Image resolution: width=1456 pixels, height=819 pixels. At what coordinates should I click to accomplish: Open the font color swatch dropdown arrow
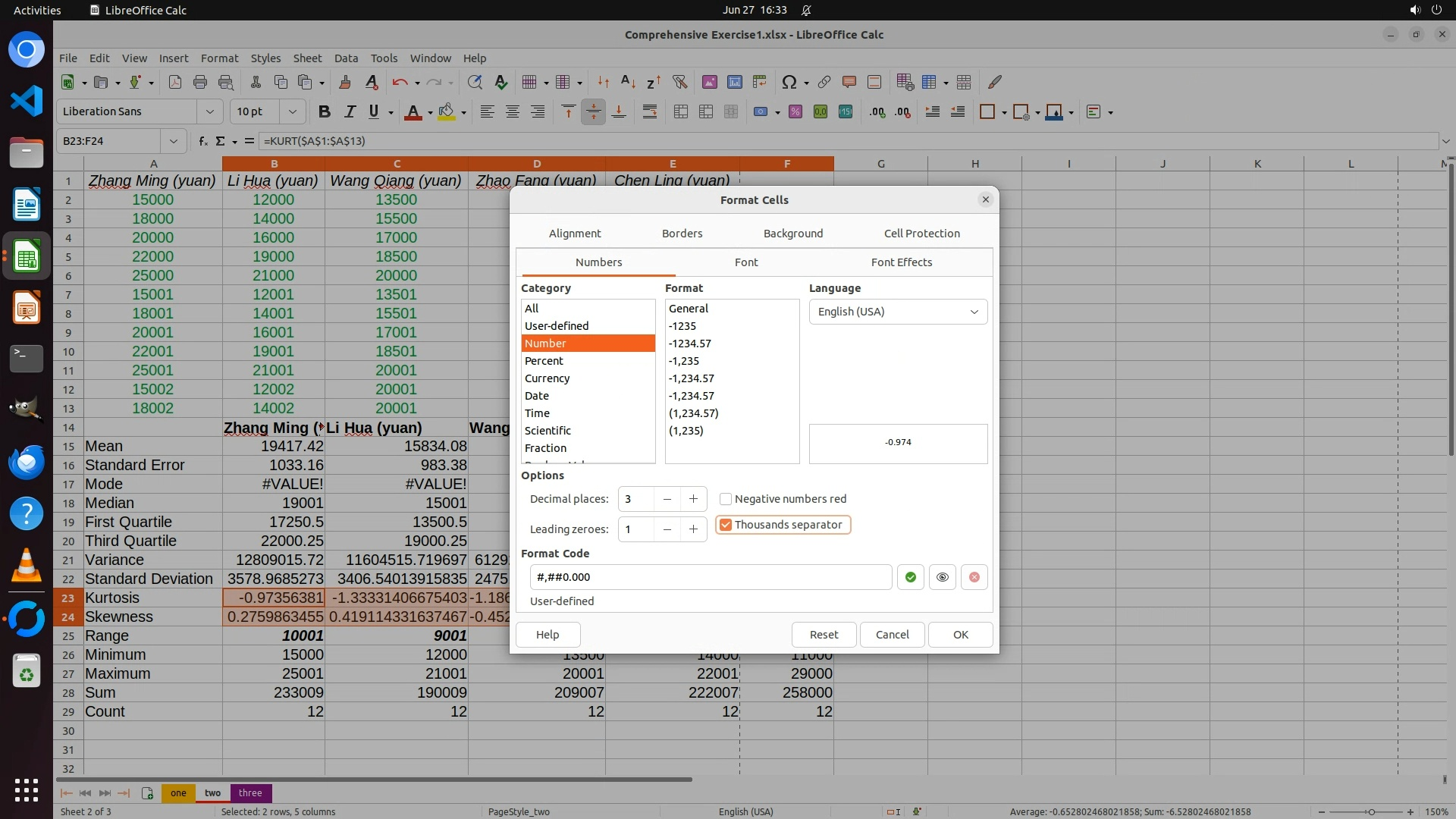430,112
